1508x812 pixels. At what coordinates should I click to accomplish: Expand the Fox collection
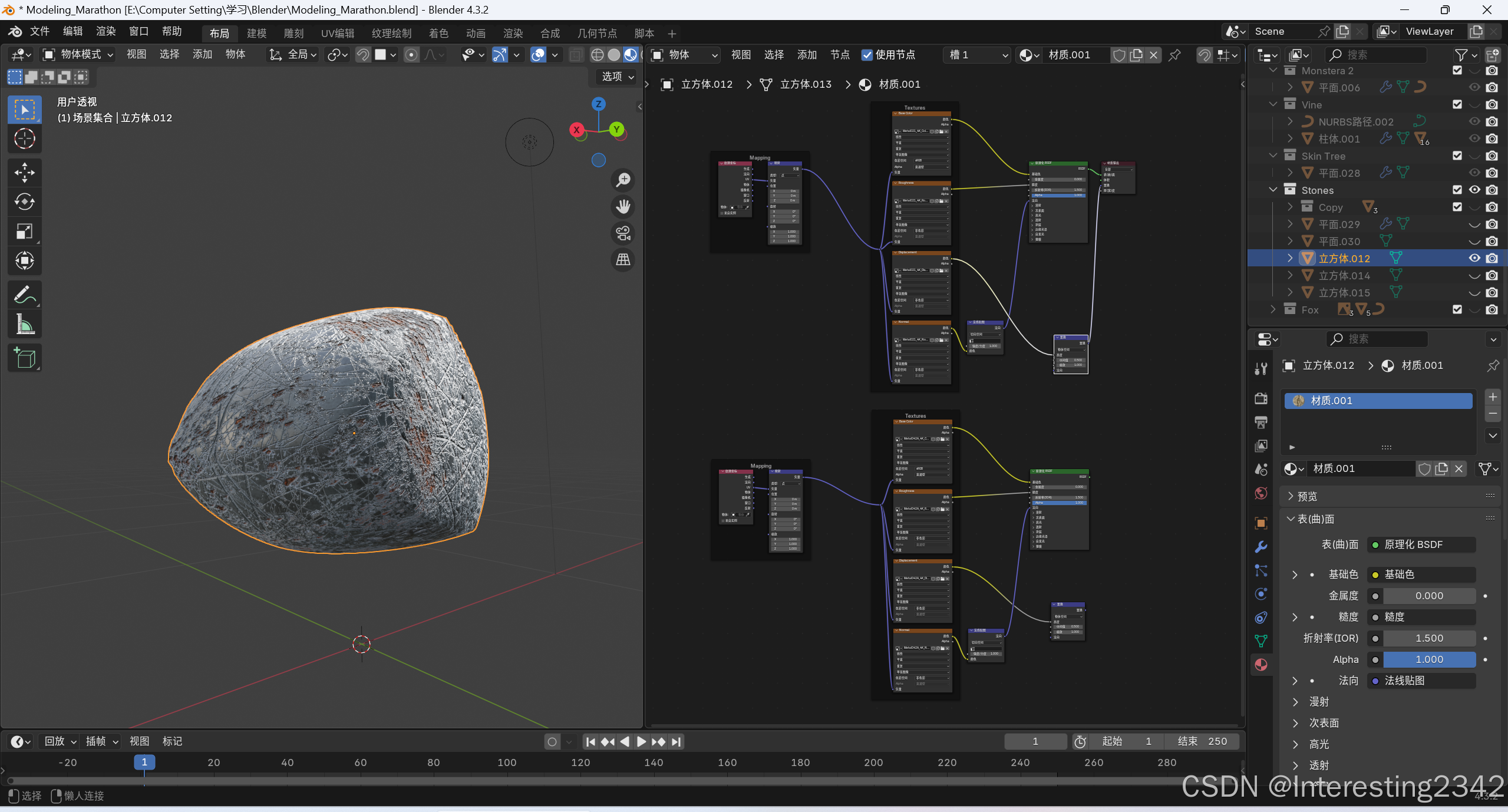pos(1273,309)
